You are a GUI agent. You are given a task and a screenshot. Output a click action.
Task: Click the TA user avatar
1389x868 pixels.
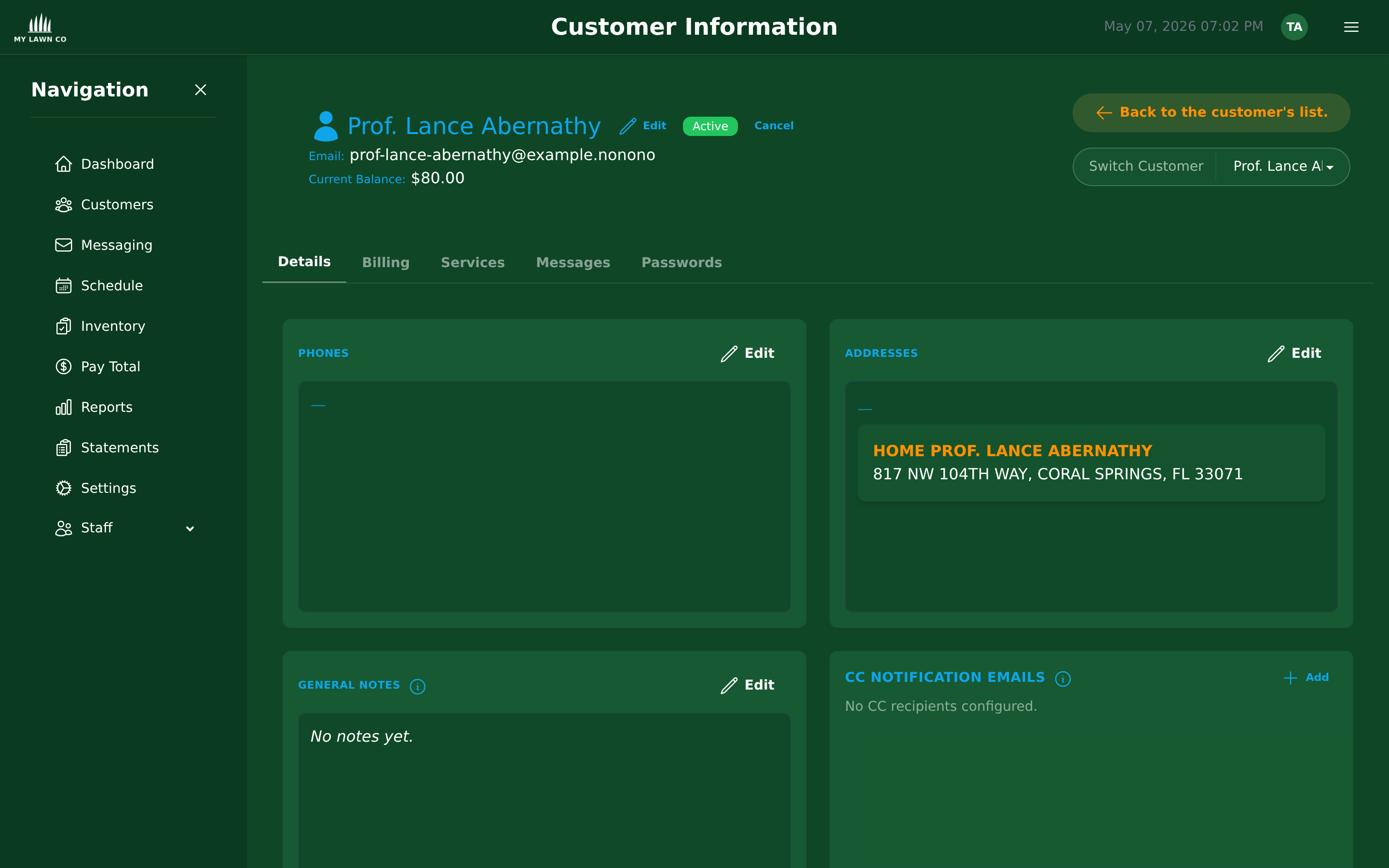pos(1294,27)
